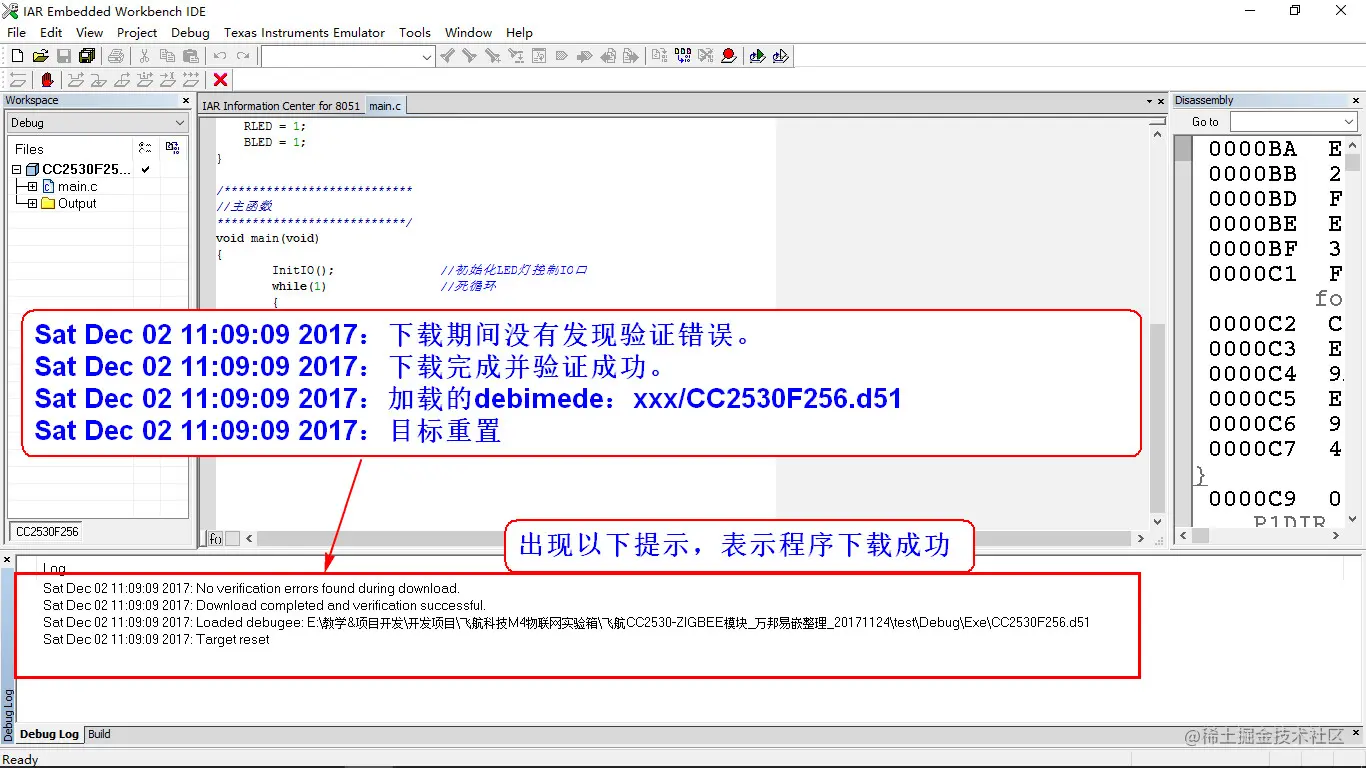
Task: Select the main.c file in Workspace
Action: coord(77,187)
